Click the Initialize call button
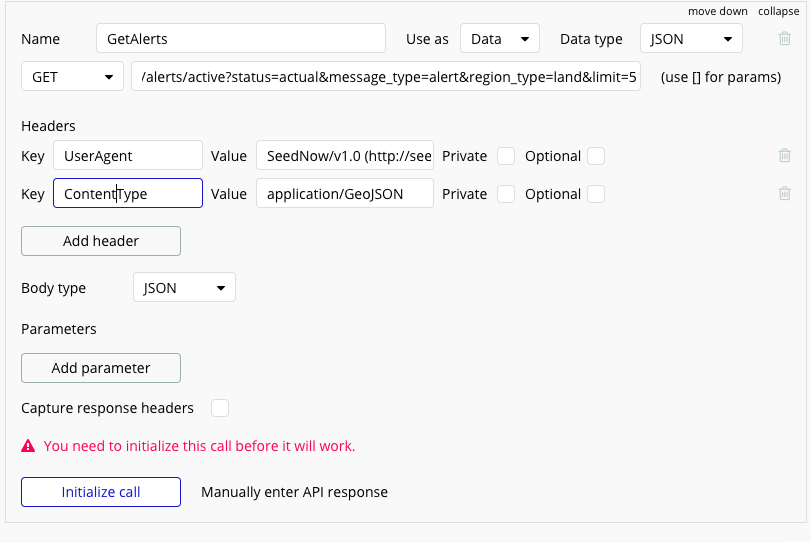811x542 pixels. pyautogui.click(x=101, y=492)
